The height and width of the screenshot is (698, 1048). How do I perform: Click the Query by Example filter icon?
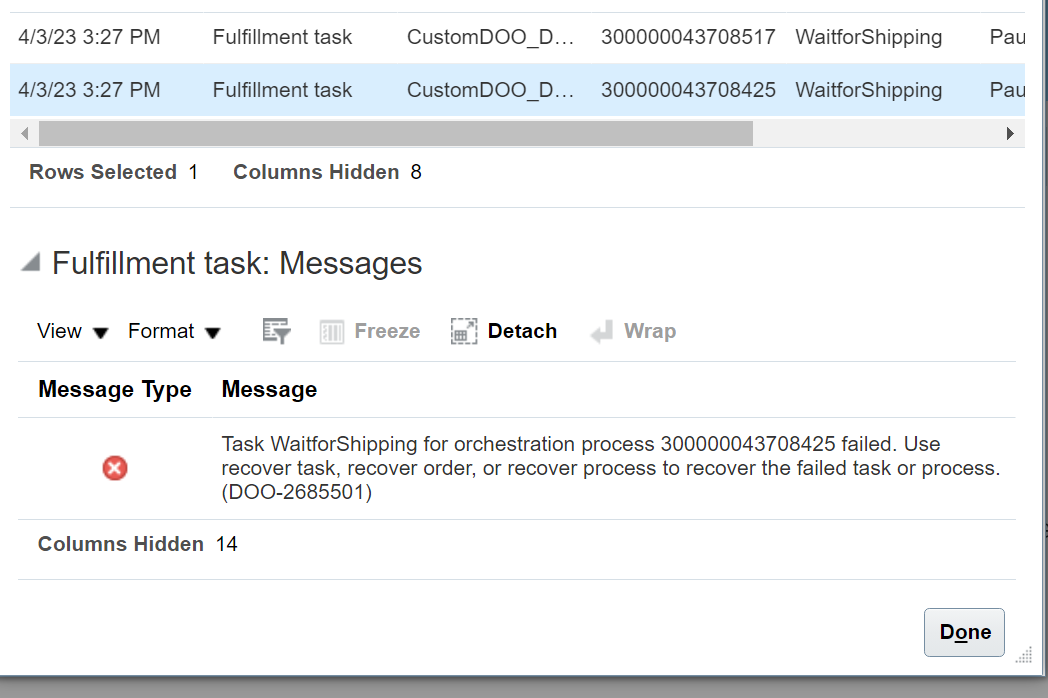276,330
